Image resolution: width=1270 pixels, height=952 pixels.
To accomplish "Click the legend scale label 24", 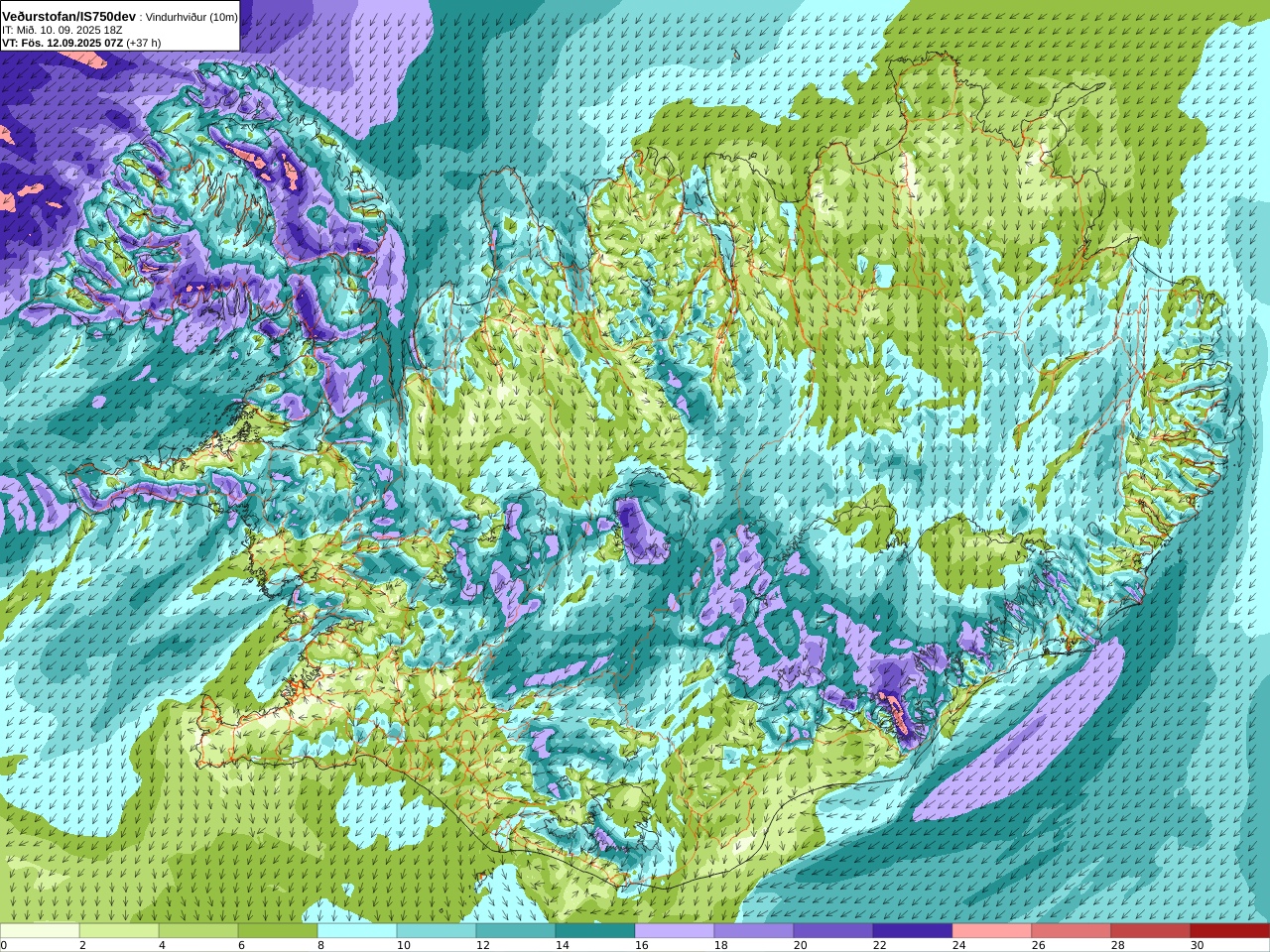I will point(959,945).
